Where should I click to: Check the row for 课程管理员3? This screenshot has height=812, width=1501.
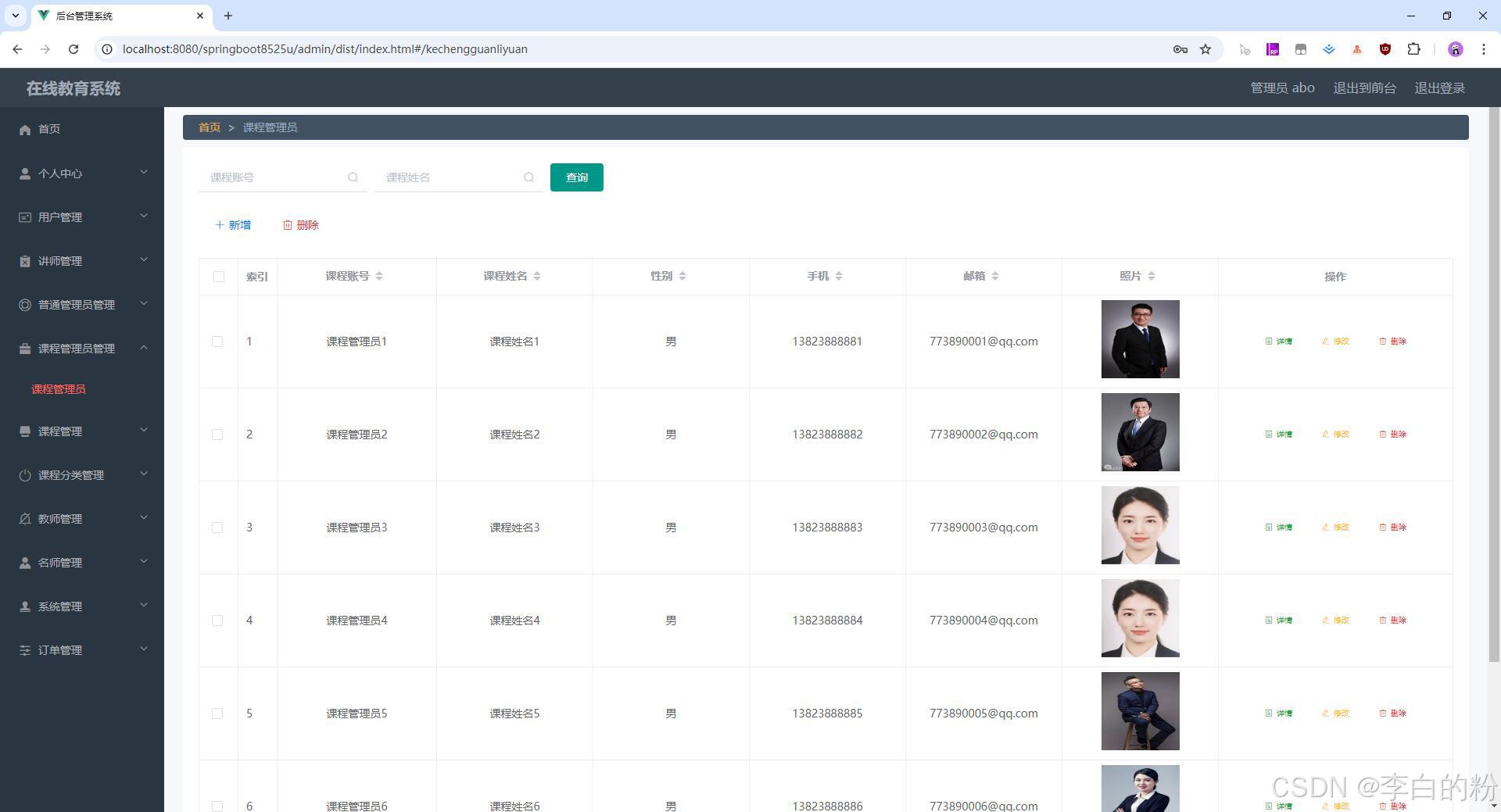[x=217, y=528]
